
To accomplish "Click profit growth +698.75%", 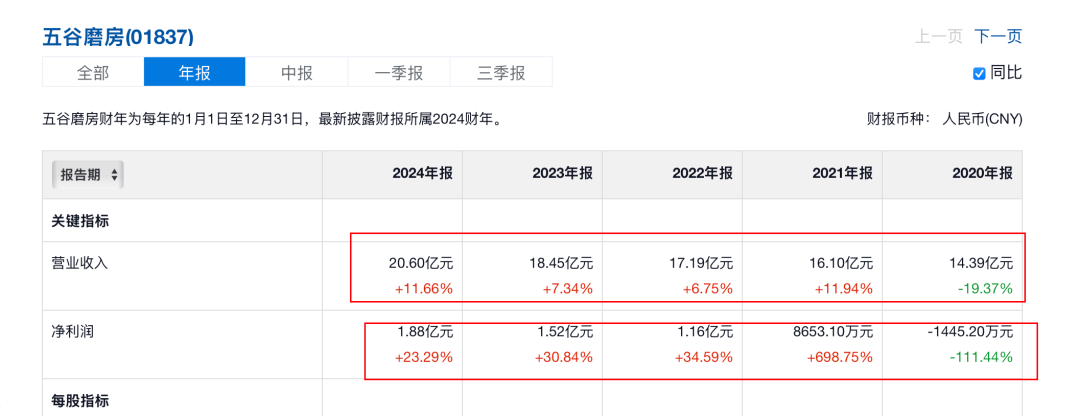I will [x=840, y=357].
